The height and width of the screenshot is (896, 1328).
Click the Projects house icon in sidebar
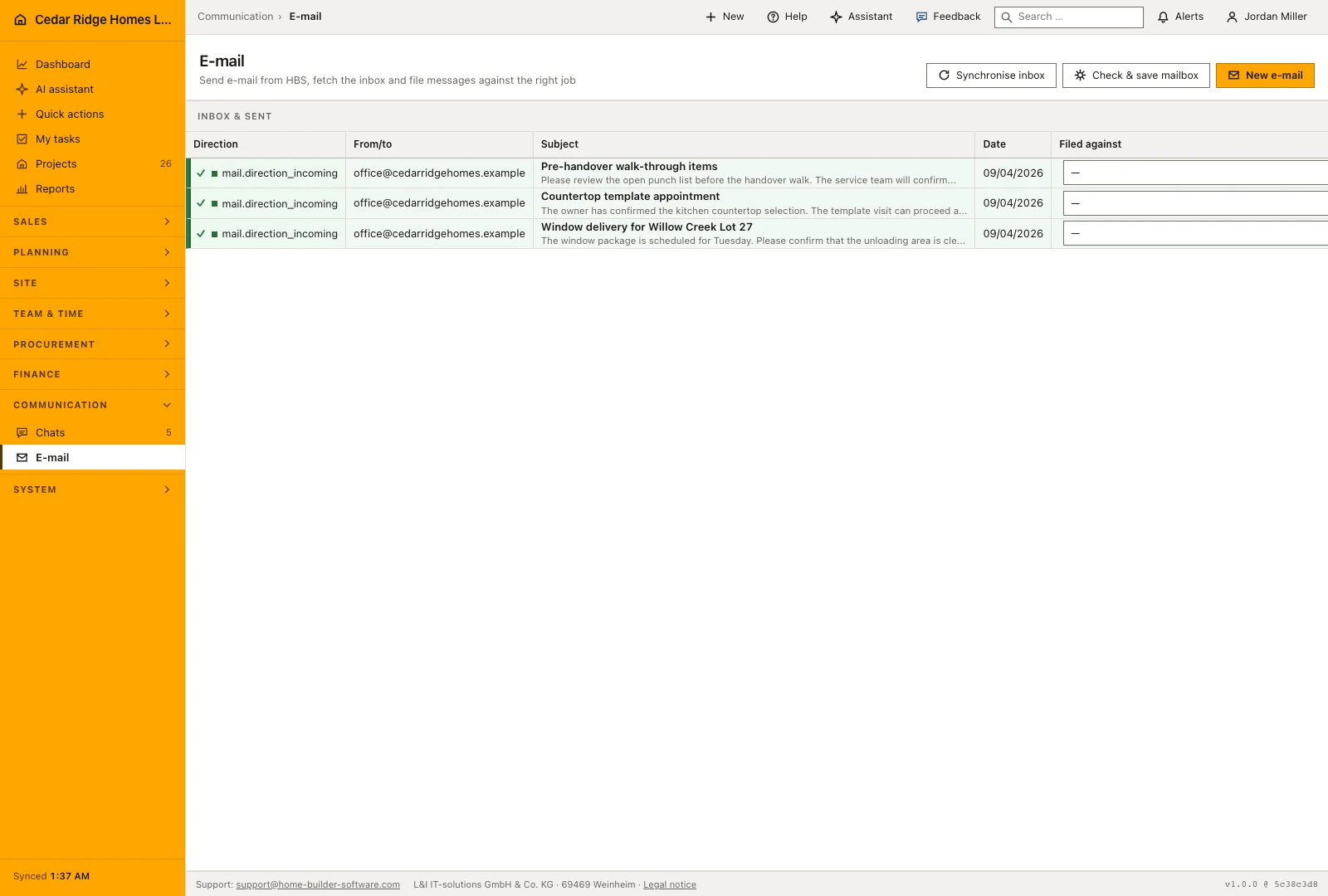(22, 164)
